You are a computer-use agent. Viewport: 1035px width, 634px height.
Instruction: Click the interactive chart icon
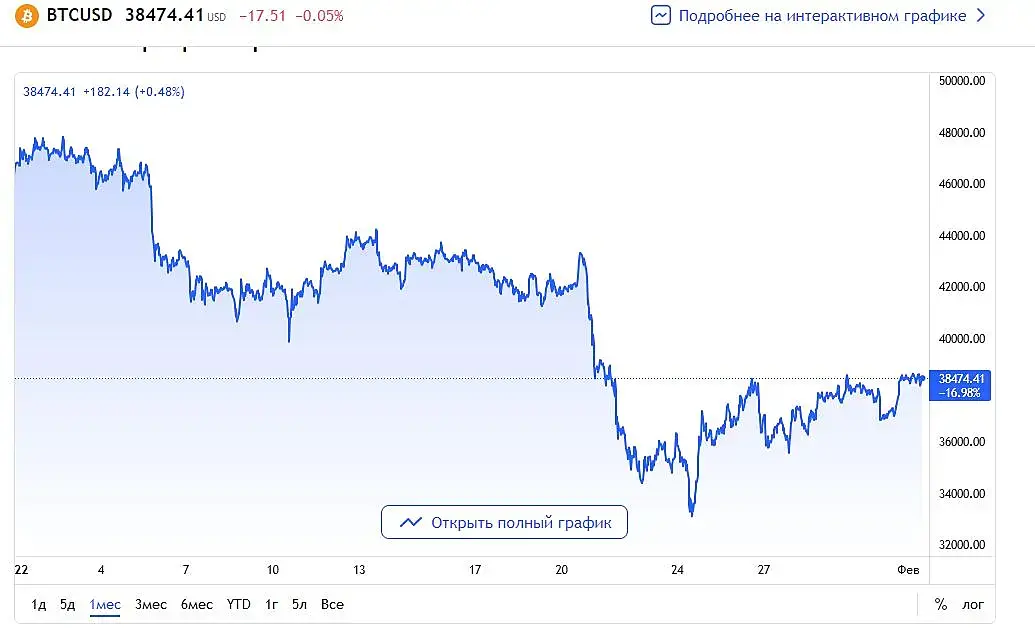tap(661, 16)
